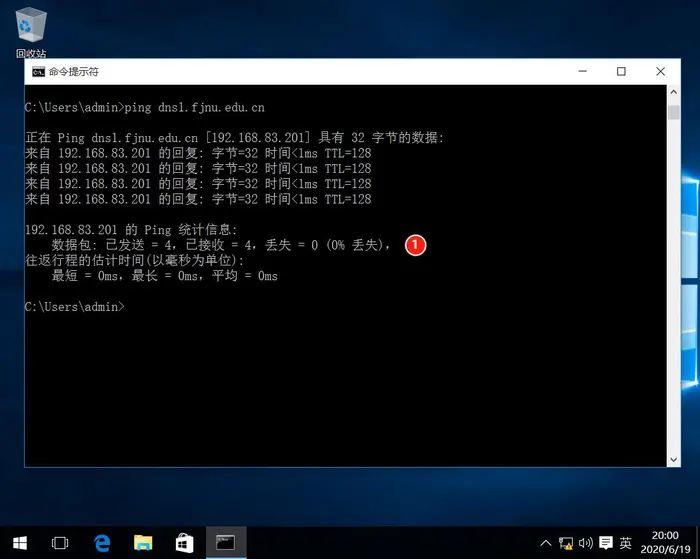700x559 pixels.
Task: Open the network status tray icon
Action: 566,543
